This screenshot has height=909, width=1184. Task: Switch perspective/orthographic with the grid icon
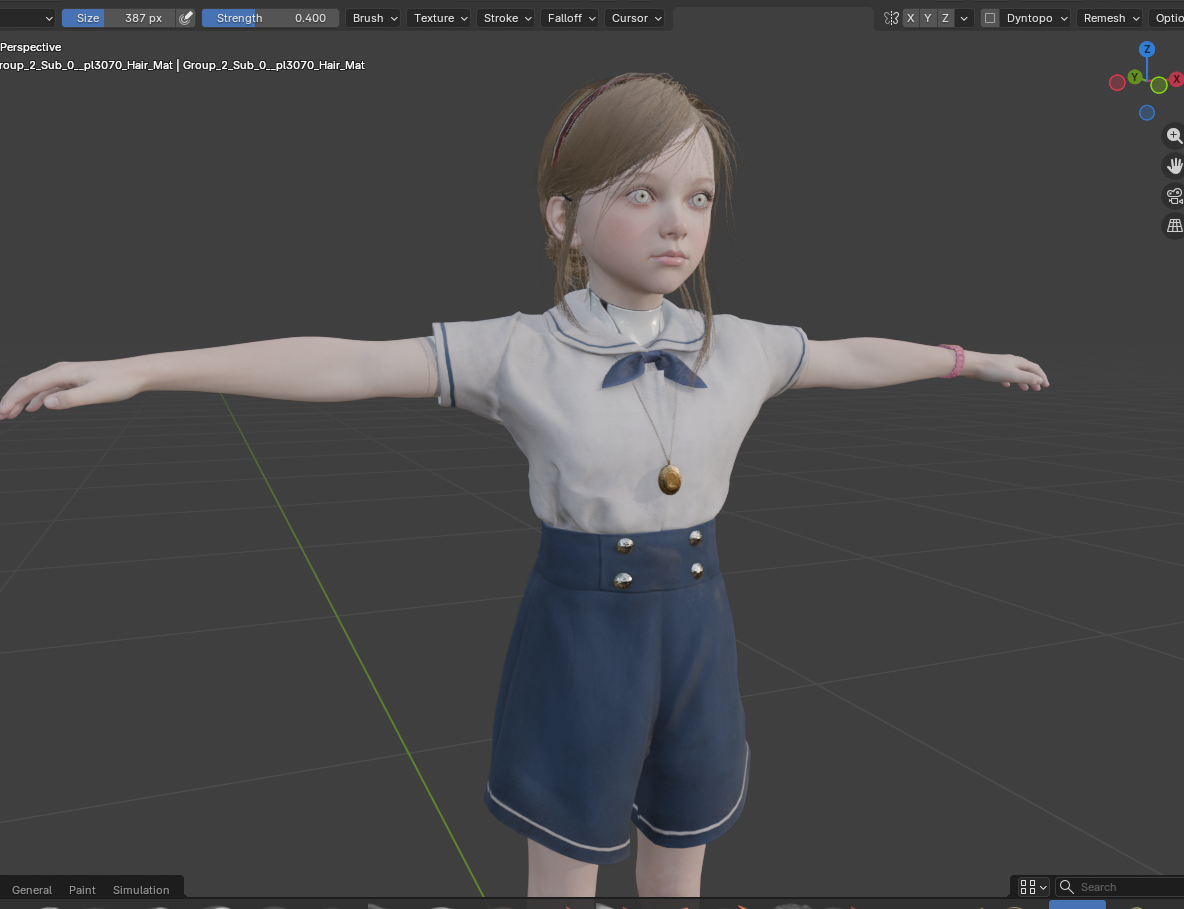(1173, 226)
